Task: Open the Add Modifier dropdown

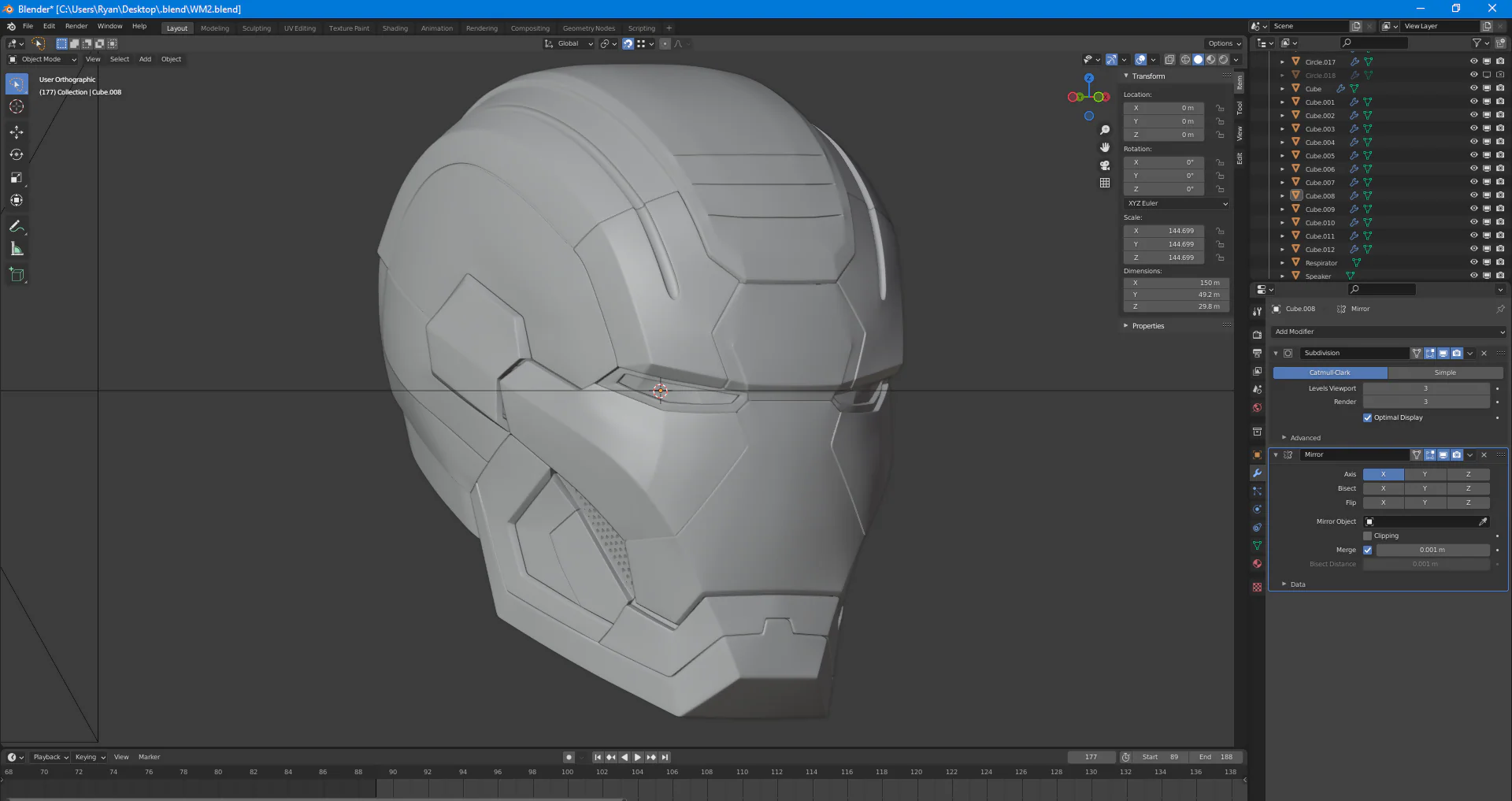Action: tap(1388, 332)
